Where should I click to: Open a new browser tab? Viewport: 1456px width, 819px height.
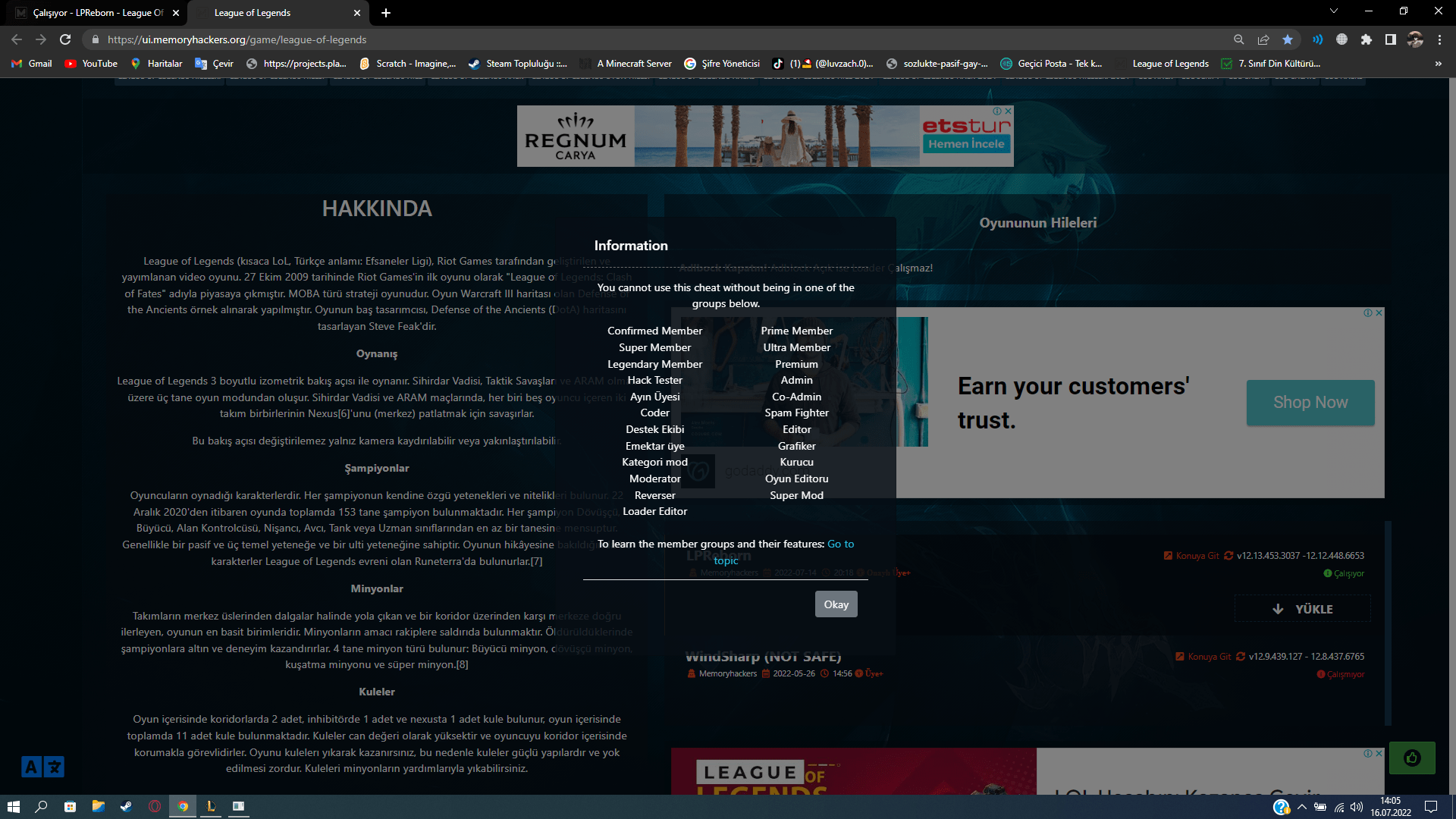pyautogui.click(x=386, y=13)
